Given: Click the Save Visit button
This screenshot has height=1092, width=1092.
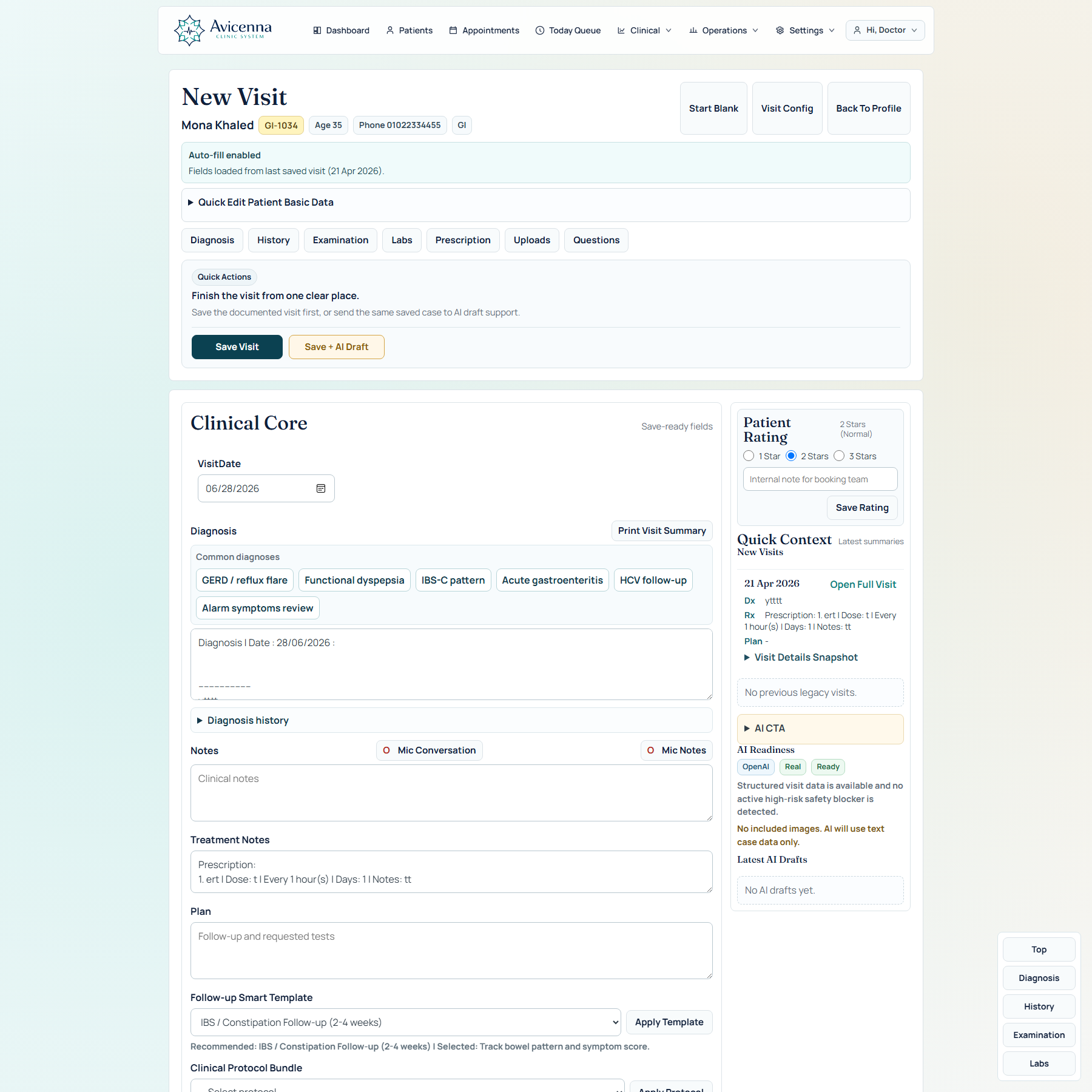Looking at the screenshot, I should (x=237, y=347).
